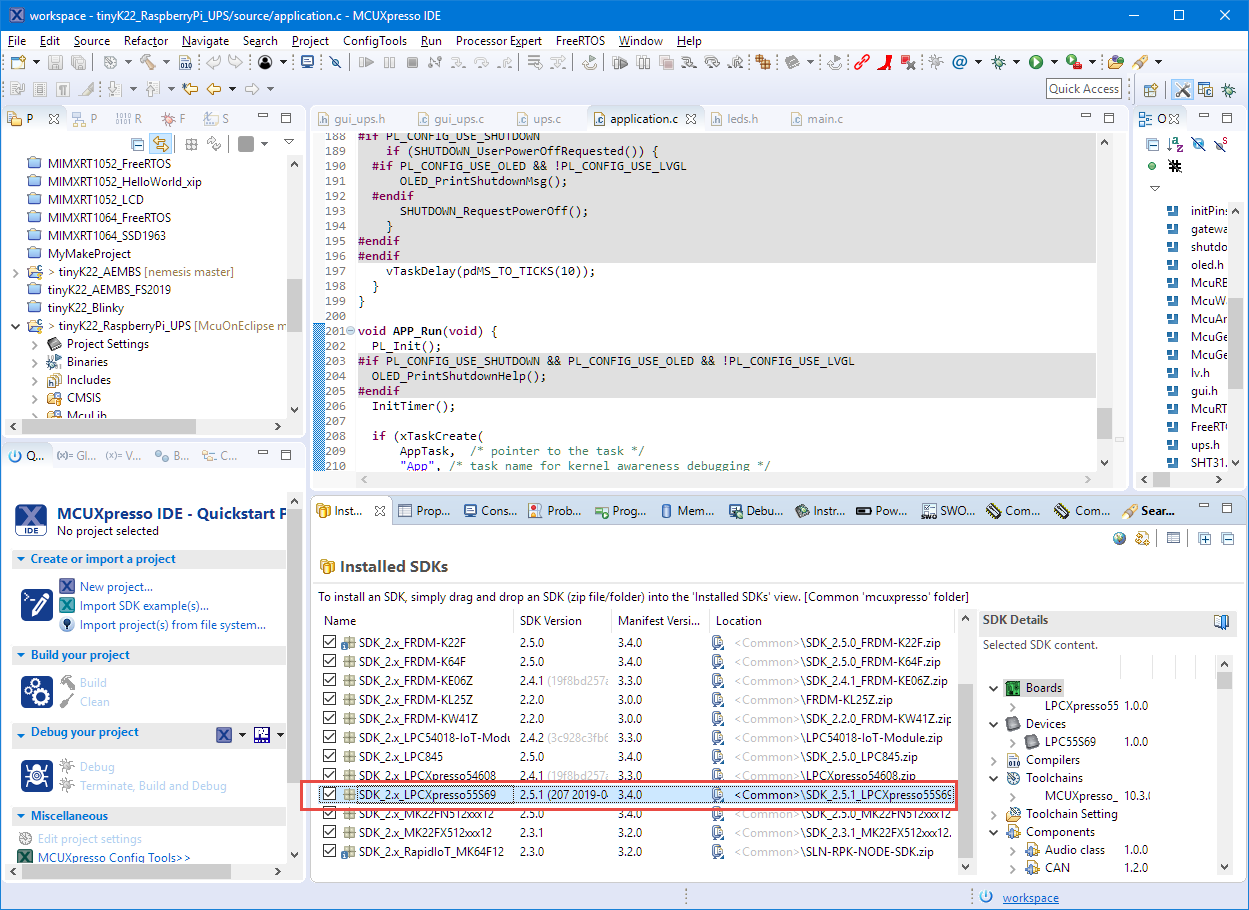Screen dimensions: 1249x910
Task: Uncheck the SDK_2.x_RapidIoT_MK64F12 checkbox
Action: point(329,851)
